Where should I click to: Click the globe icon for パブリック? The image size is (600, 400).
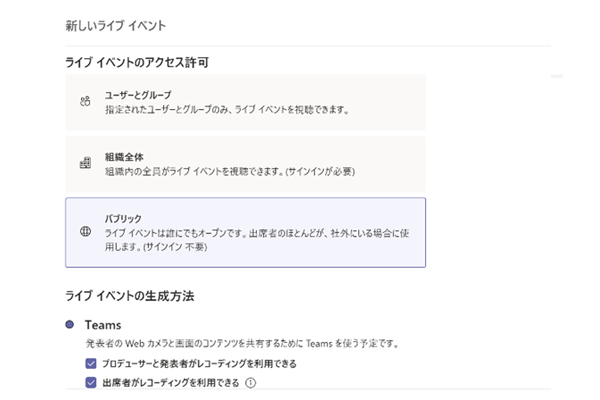[x=85, y=231]
